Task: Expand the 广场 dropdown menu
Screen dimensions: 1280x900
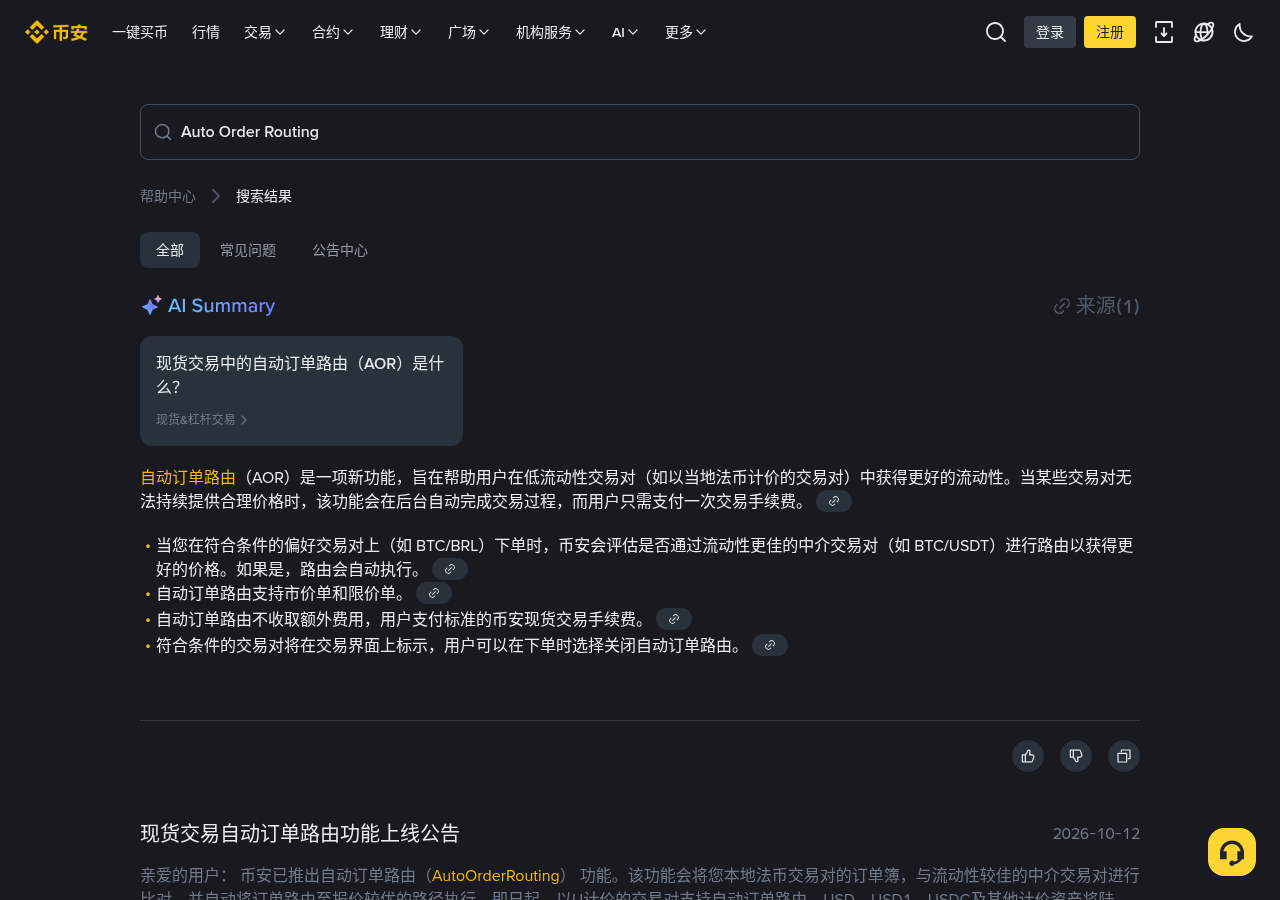Action: pyautogui.click(x=469, y=32)
